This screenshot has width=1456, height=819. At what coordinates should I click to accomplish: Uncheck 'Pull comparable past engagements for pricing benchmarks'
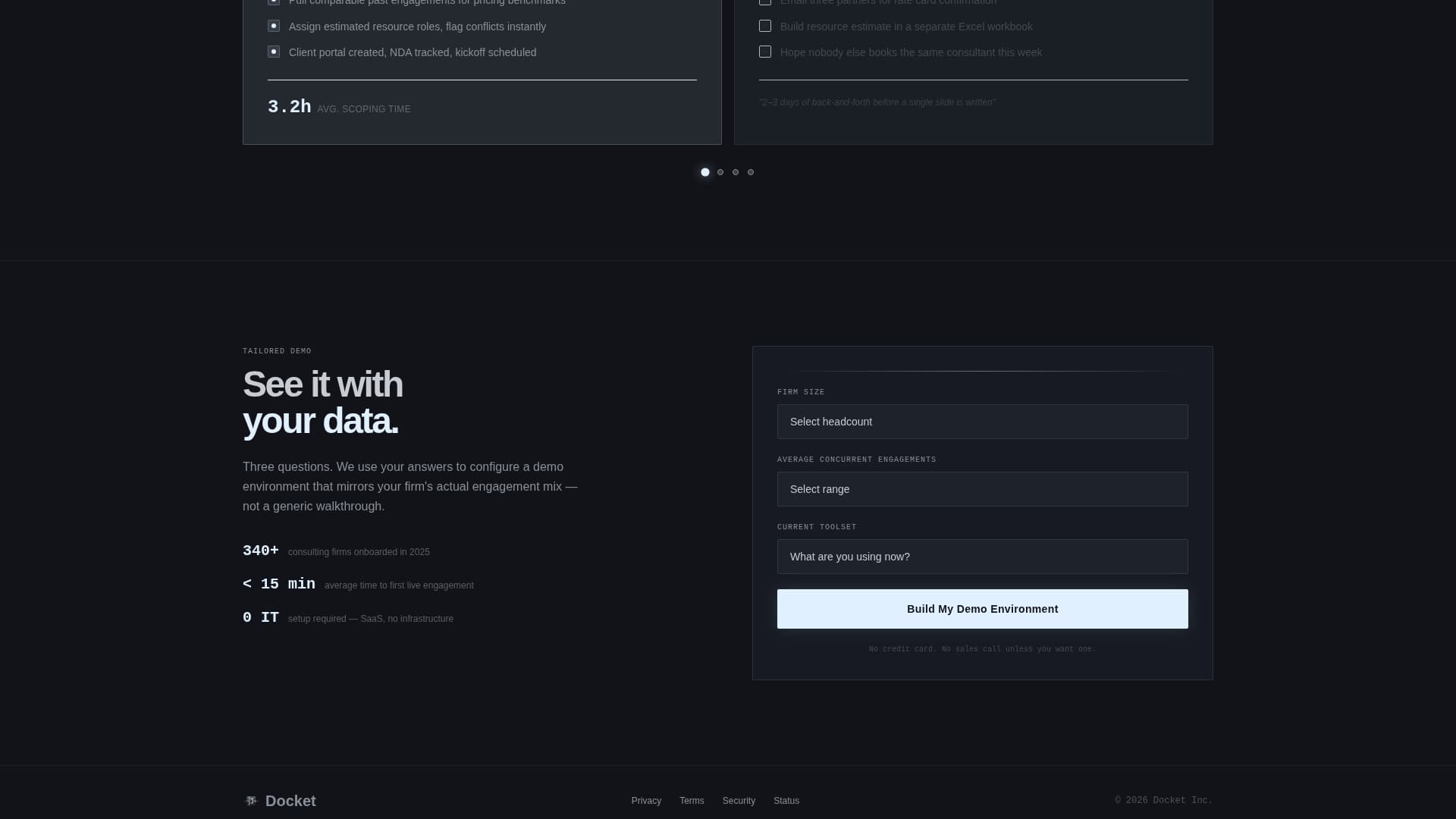pos(274,2)
